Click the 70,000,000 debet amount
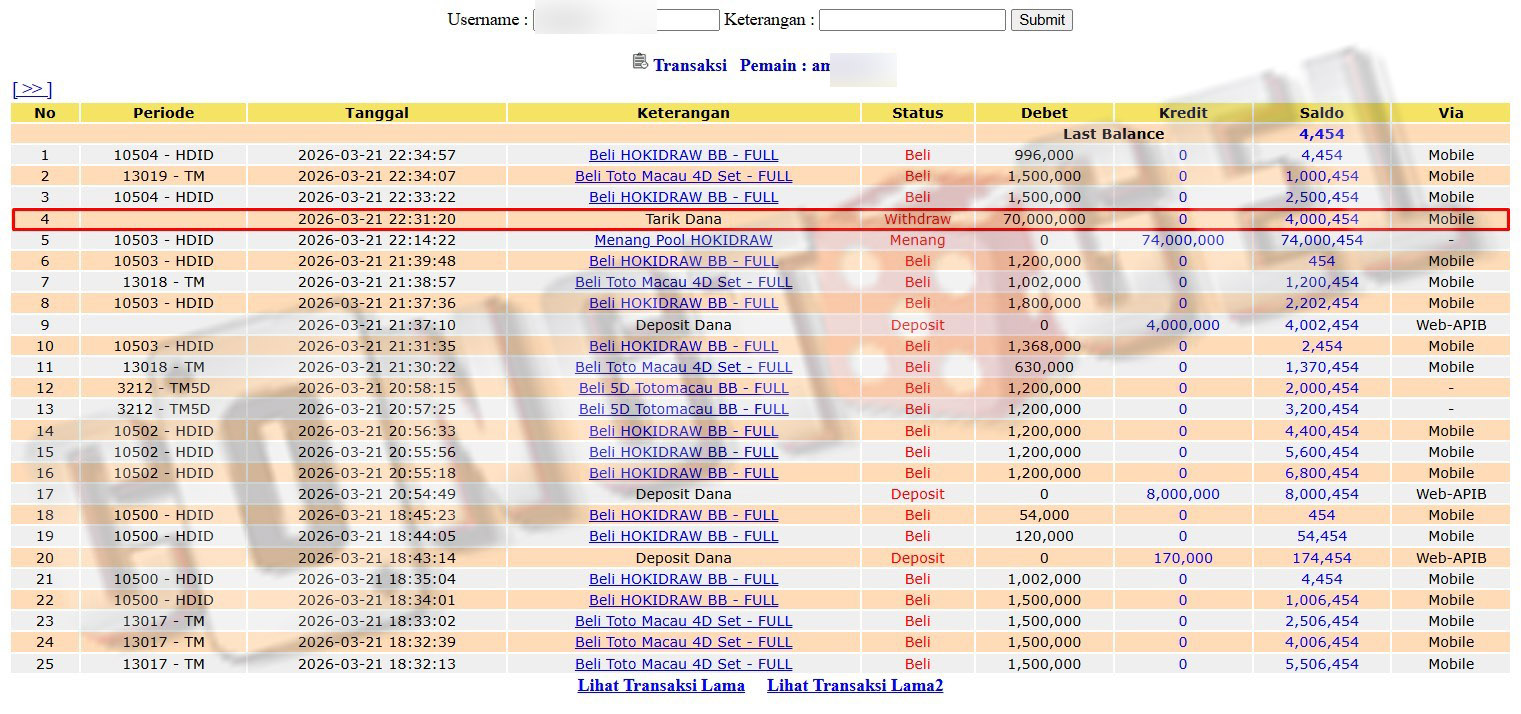Image resolution: width=1521 pixels, height=714 pixels. pyautogui.click(x=1044, y=219)
